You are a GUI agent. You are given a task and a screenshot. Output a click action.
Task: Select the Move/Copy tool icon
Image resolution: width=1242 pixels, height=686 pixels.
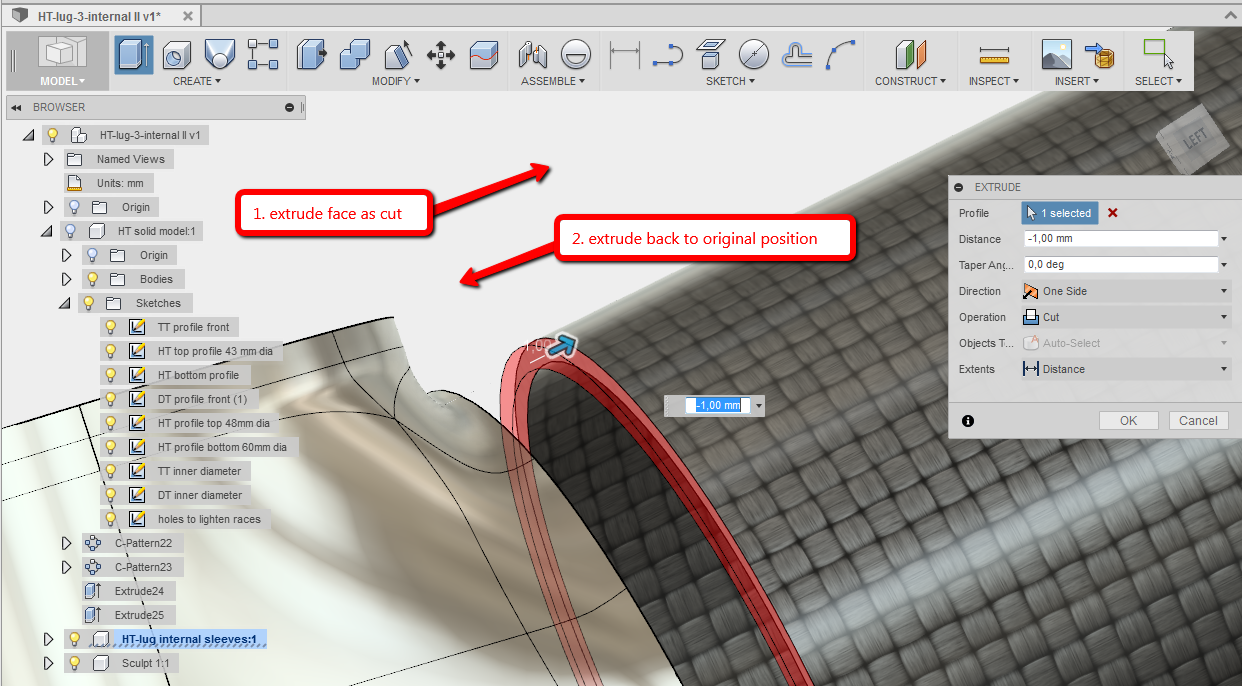pos(440,57)
